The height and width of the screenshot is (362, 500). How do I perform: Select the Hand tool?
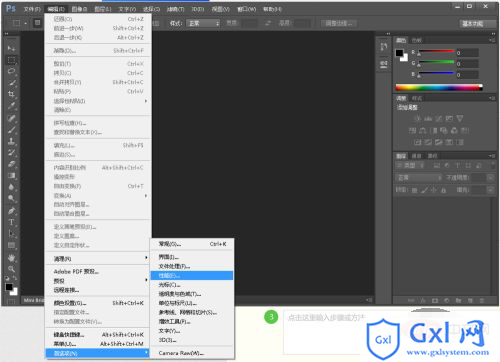(x=11, y=258)
